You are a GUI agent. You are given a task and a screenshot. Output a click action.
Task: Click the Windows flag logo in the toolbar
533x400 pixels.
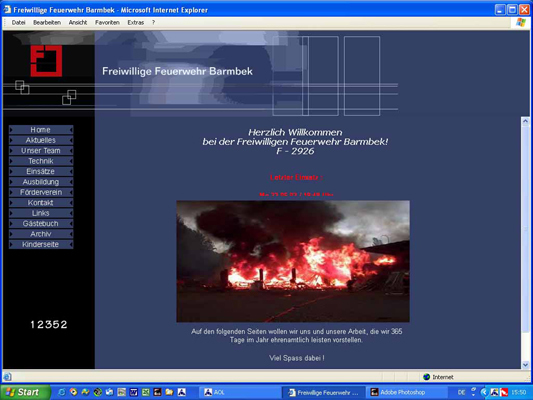(x=520, y=22)
